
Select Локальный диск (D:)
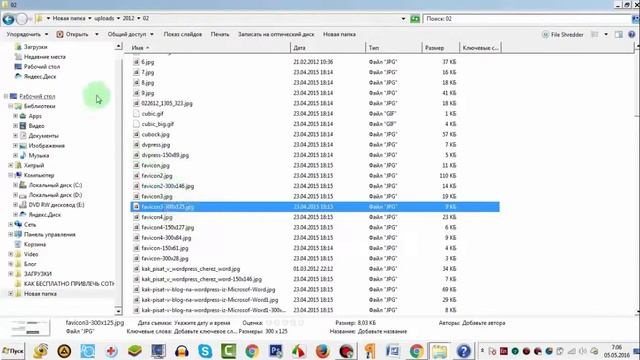point(55,195)
